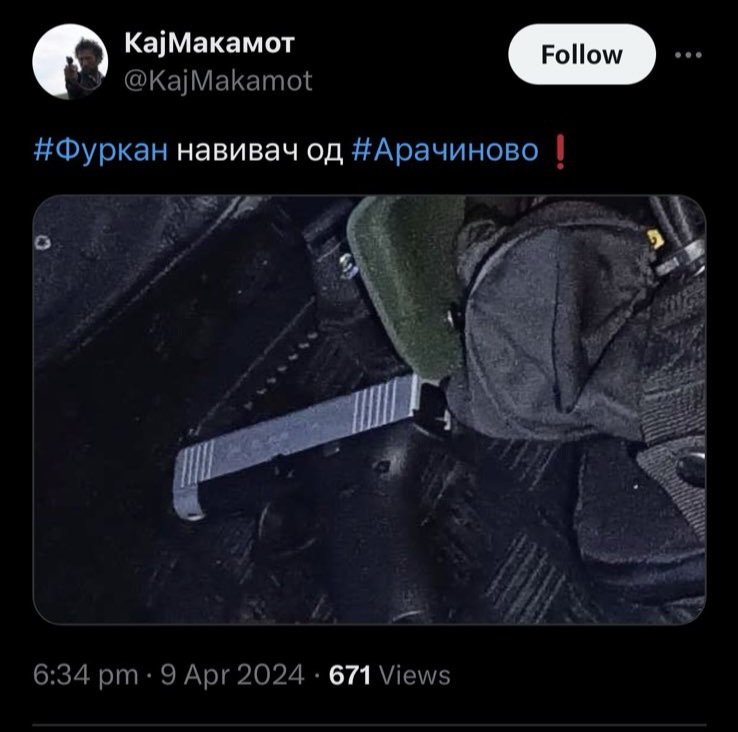The image size is (738, 732).
Task: Open the tweet's attached photo
Action: point(369,410)
